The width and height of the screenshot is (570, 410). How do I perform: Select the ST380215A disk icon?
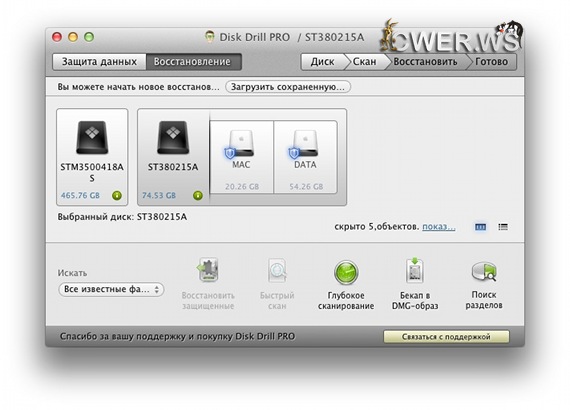(x=173, y=138)
